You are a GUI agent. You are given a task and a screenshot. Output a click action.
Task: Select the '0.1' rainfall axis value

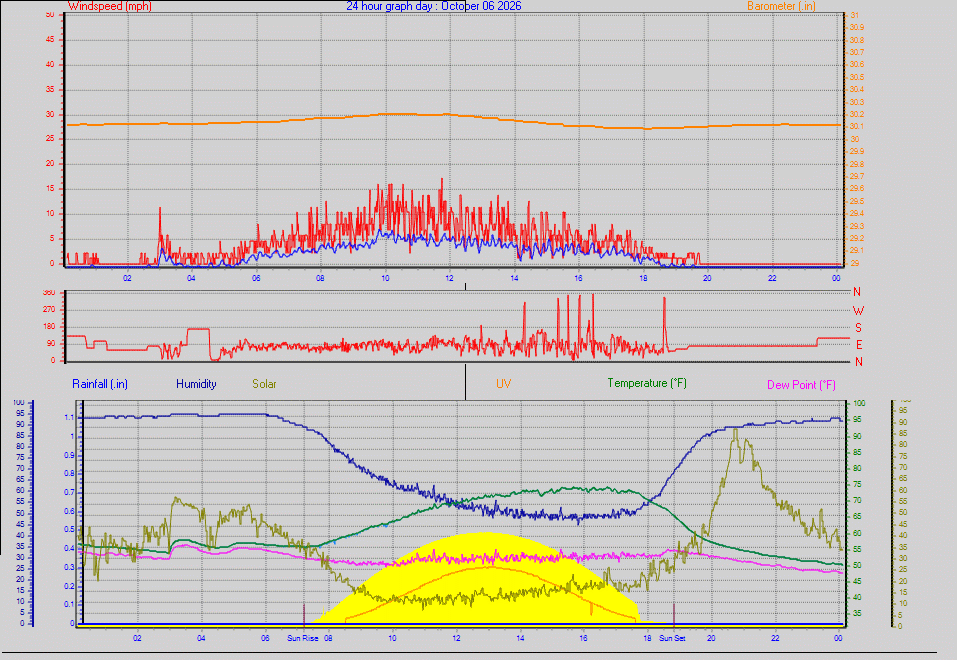[x=69, y=604]
